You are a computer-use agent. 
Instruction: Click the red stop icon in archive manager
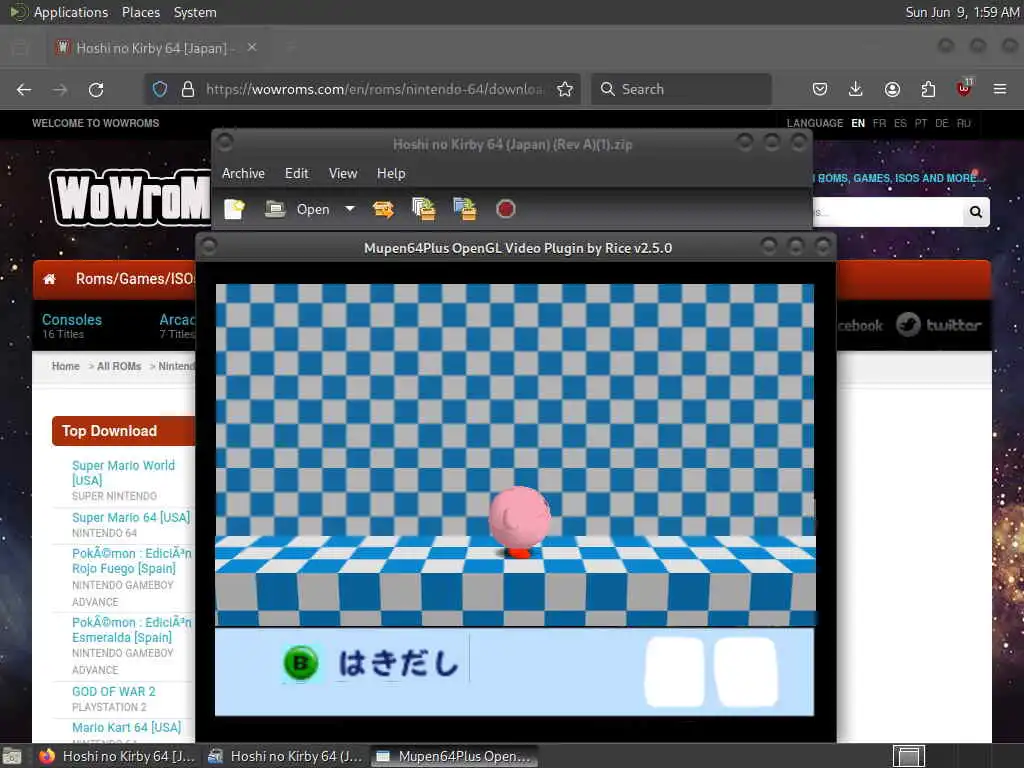pos(505,209)
